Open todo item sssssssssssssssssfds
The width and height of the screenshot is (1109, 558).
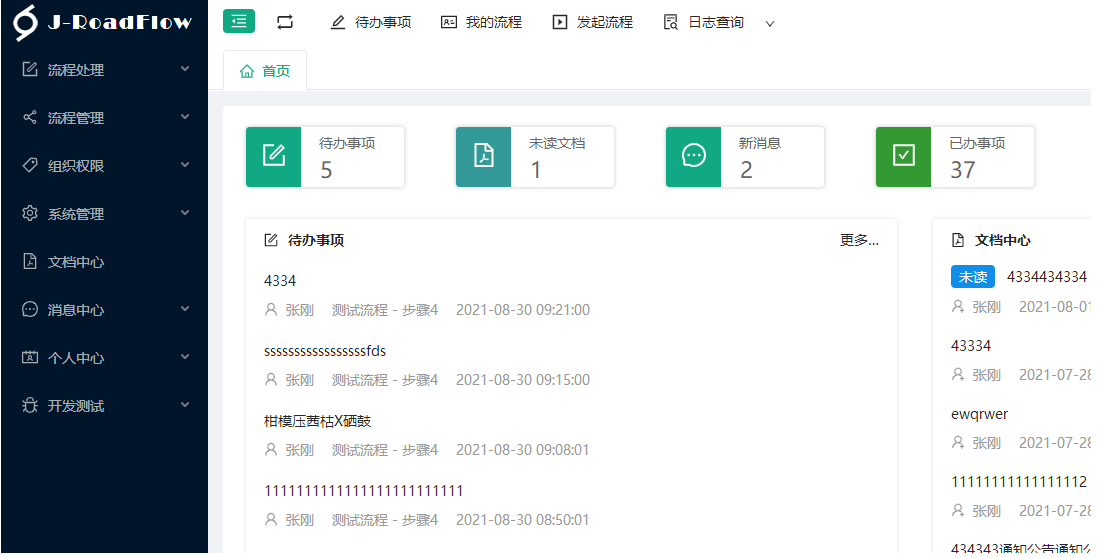pyautogui.click(x=325, y=351)
